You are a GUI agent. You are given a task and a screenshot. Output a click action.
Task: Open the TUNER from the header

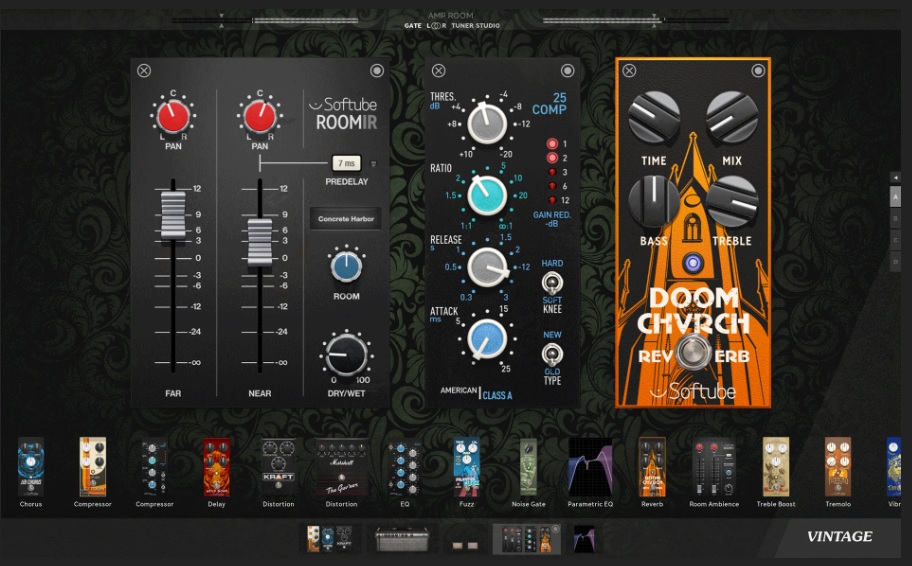[x=462, y=26]
